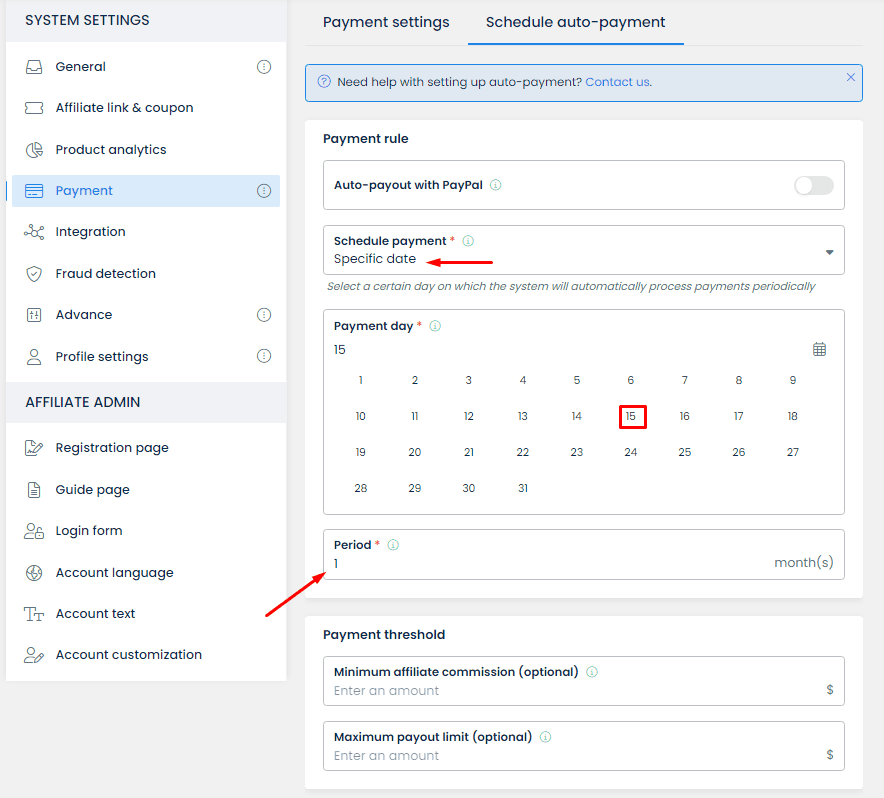Click info icon next to Advance in sidebar
This screenshot has width=884, height=798.
coord(264,315)
